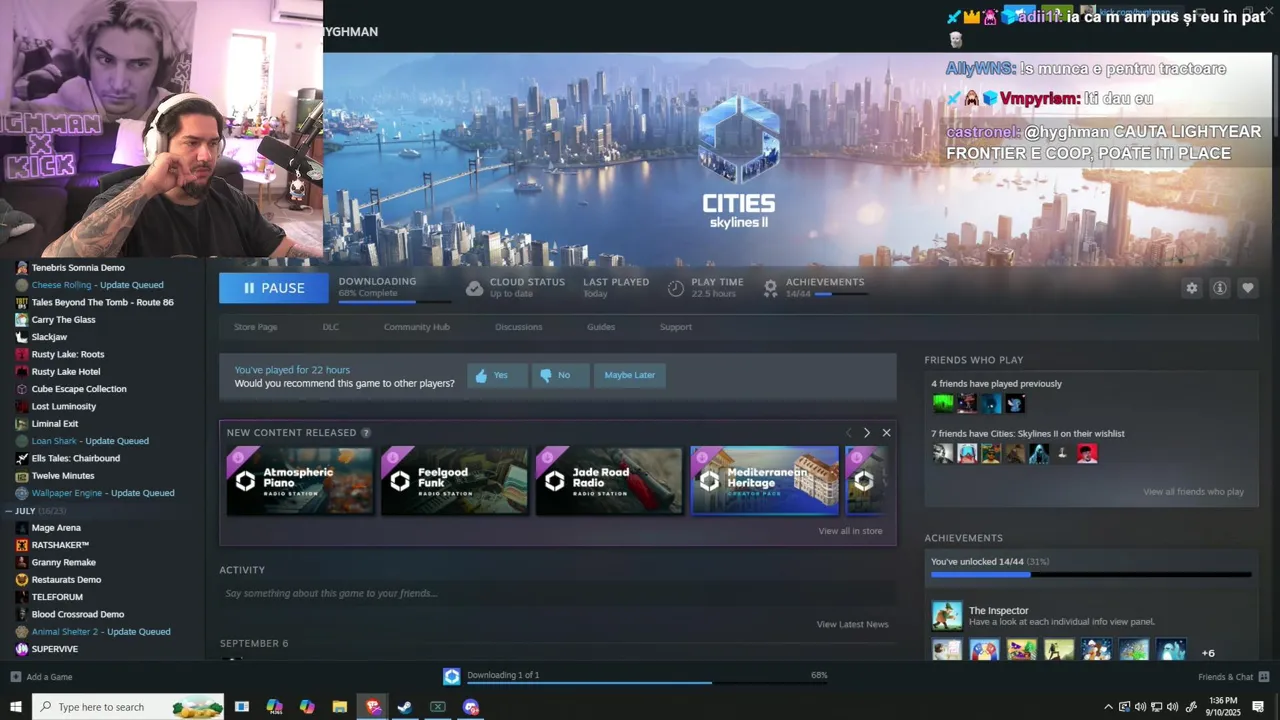Open Task View on the taskbar

tap(242, 707)
